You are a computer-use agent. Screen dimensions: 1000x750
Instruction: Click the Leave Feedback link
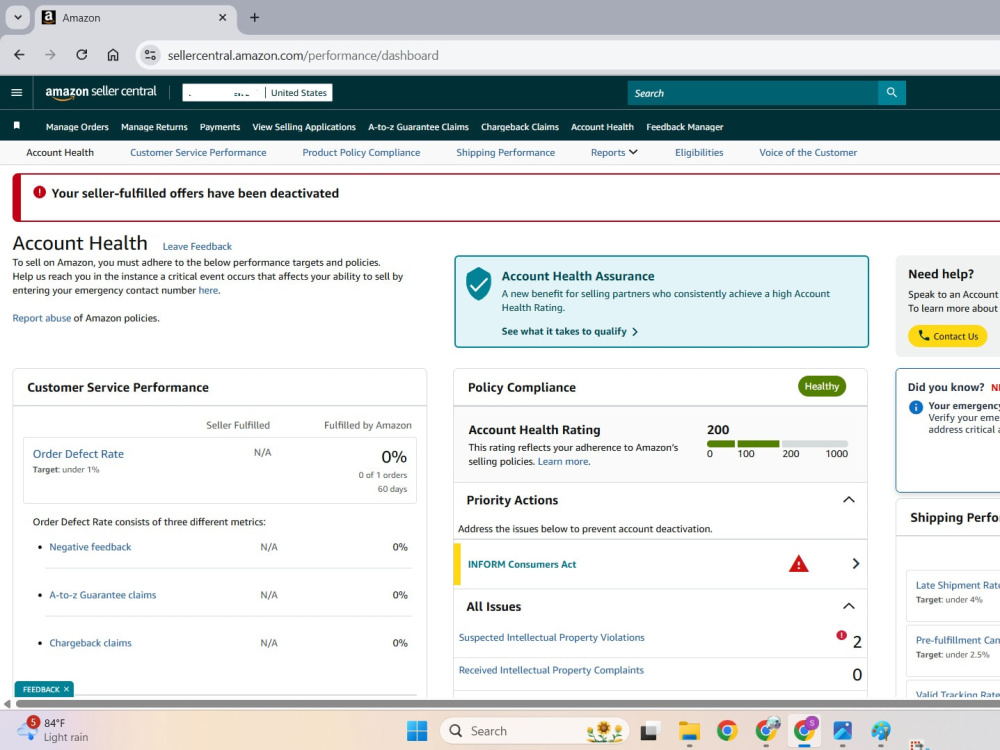(197, 246)
